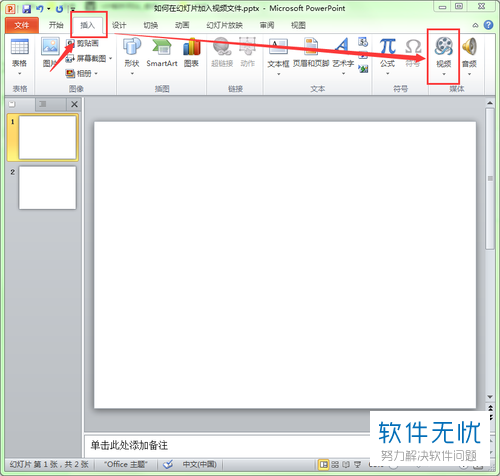The width and height of the screenshot is (500, 476).
Task: Click the 图表 chart icon
Action: pyautogui.click(x=191, y=47)
